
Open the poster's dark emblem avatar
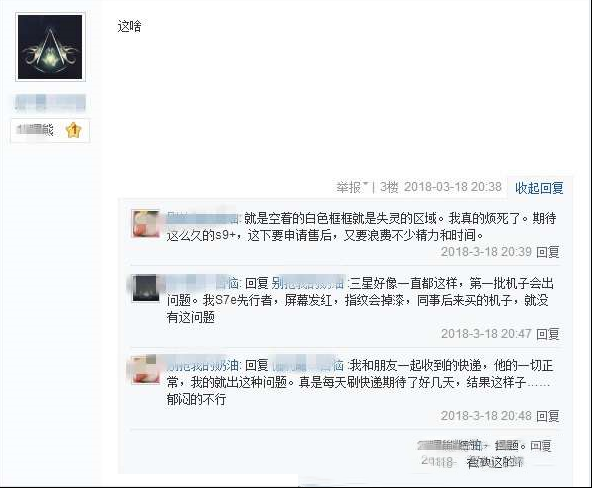[x=50, y=47]
